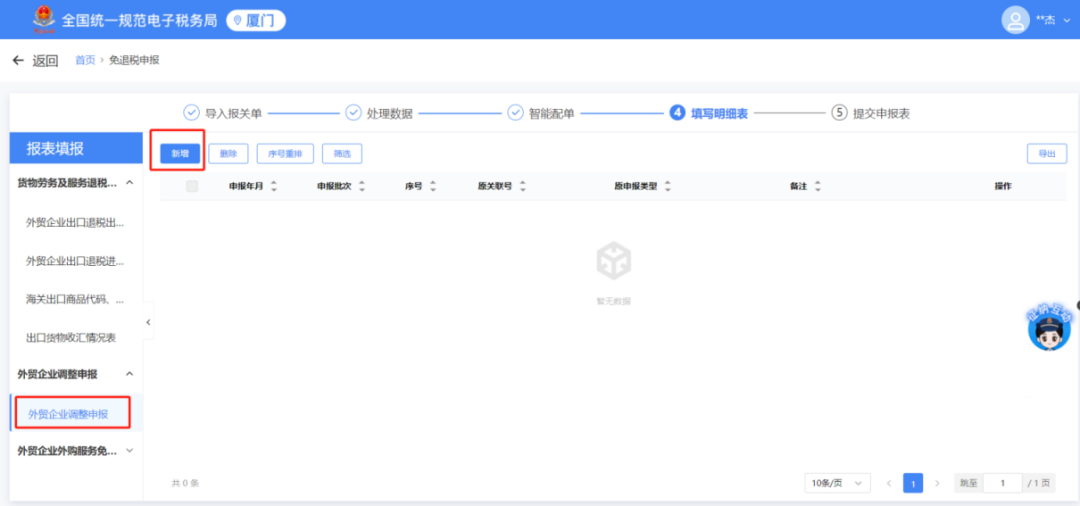Click the tax bureau emblem logo
The height and width of the screenshot is (506, 1080).
click(43, 19)
